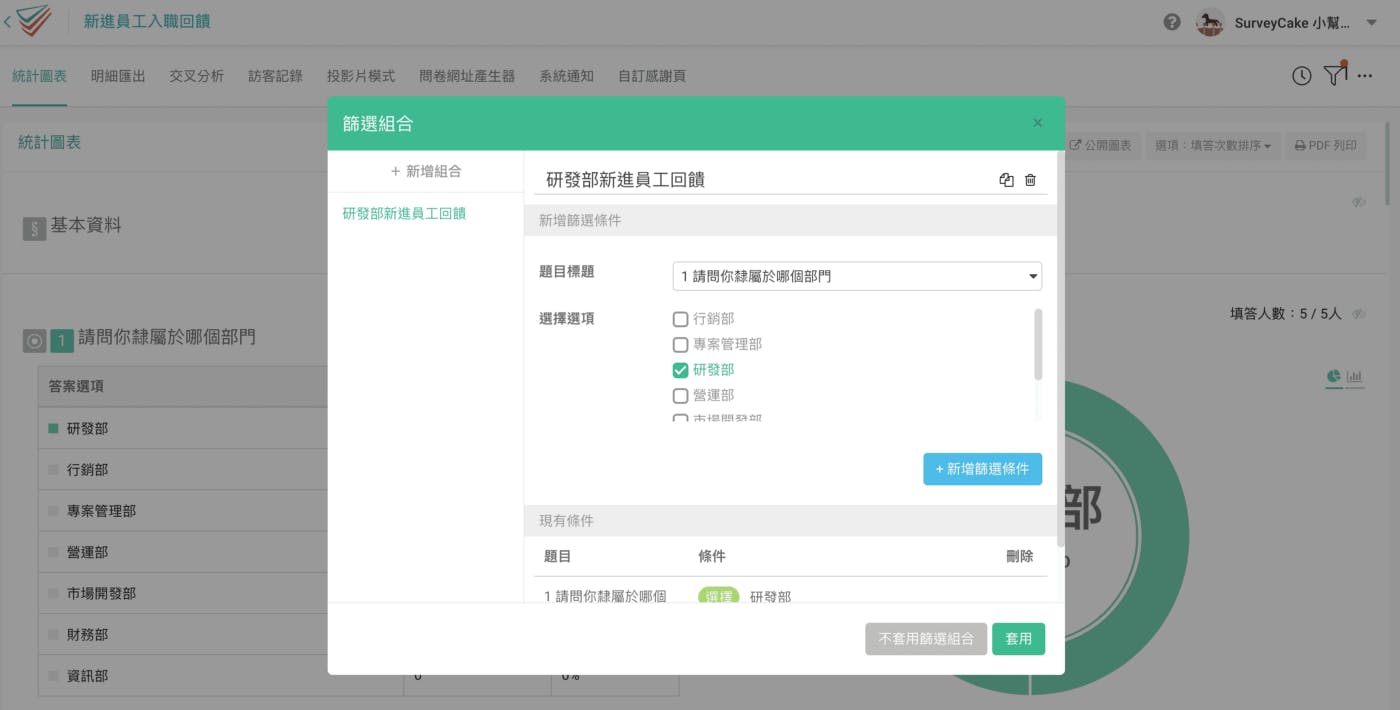
Task: Click the 套用 apply button
Action: 1018,639
